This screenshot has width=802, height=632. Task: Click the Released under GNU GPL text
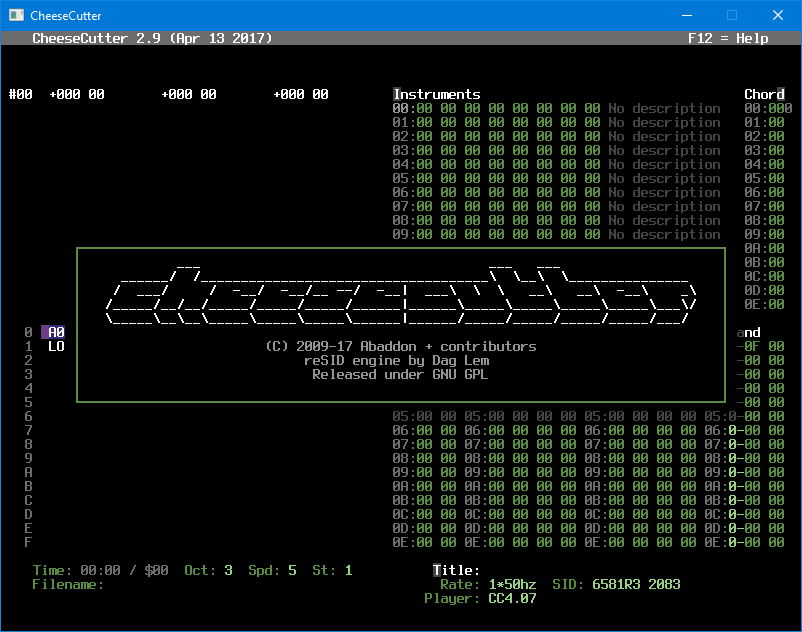pos(400,375)
